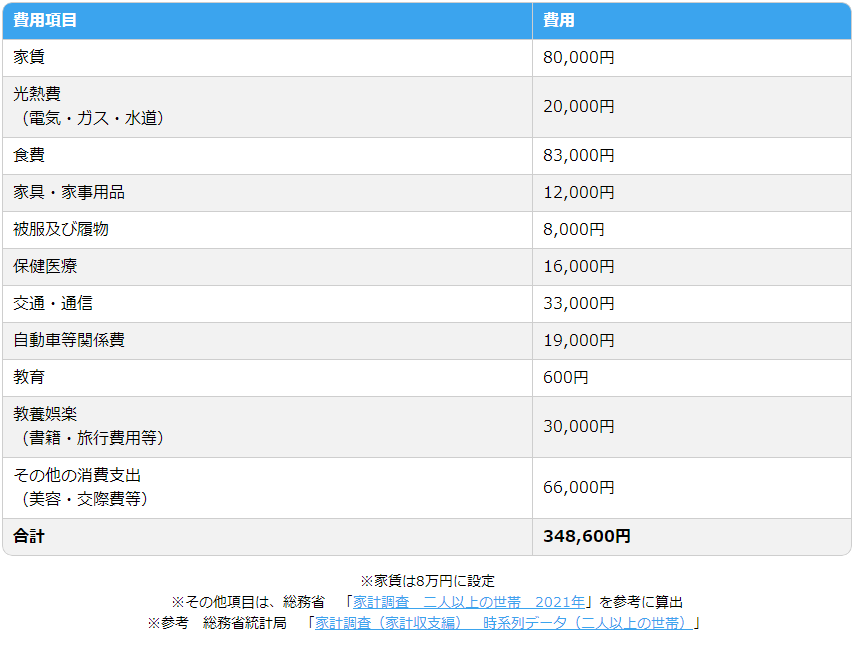The width and height of the screenshot is (854, 645).
Task: Open the 家計調査 二人以上の世帯 2021年 link
Action: click(x=468, y=602)
